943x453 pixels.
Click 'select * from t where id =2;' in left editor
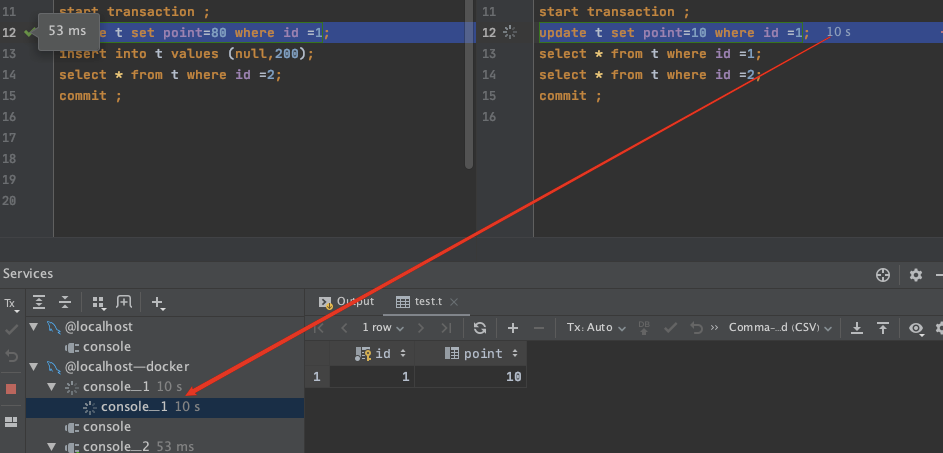170,75
